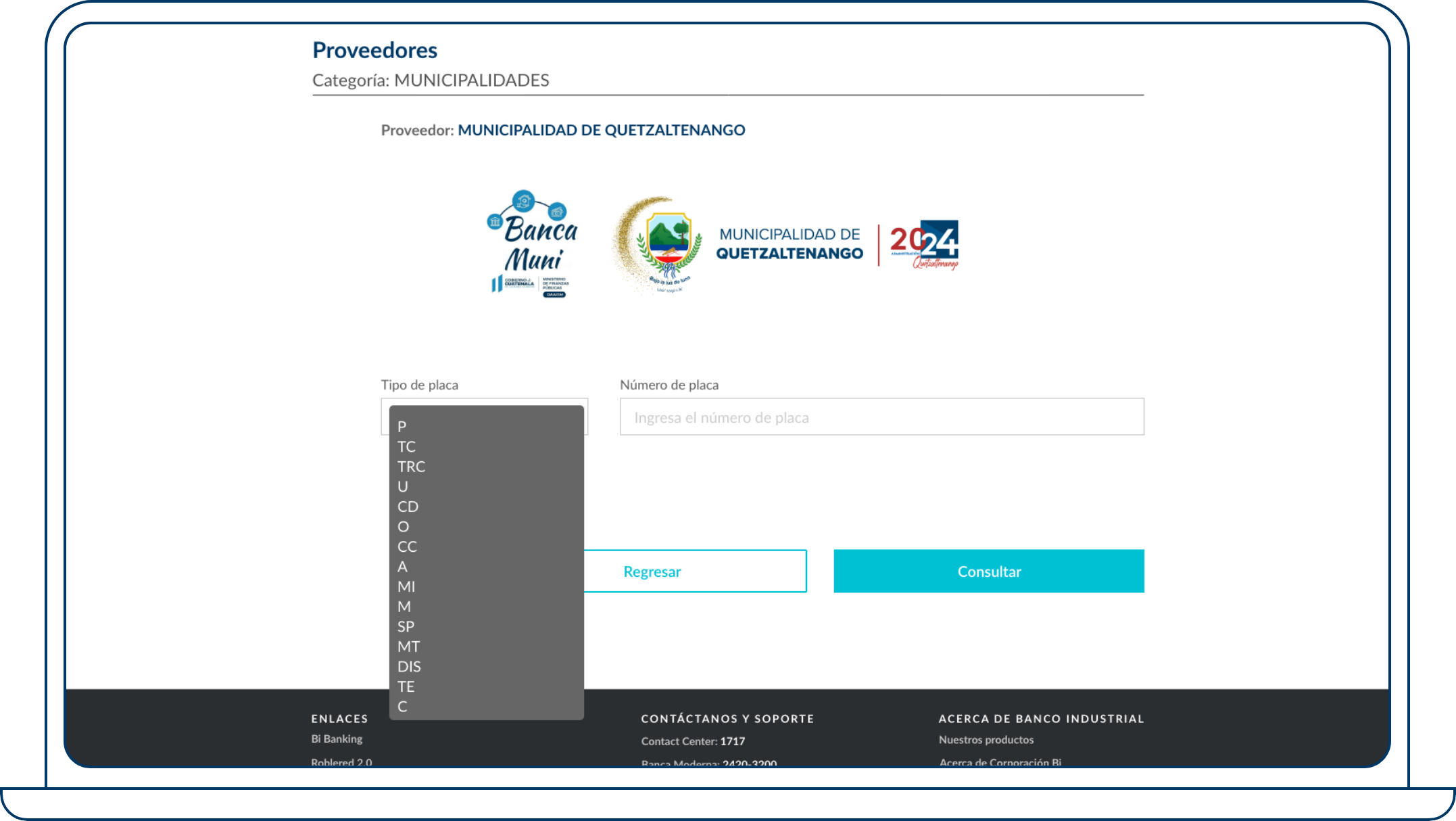Open the Nuestros productos footer link
1456x821 pixels.
click(986, 740)
